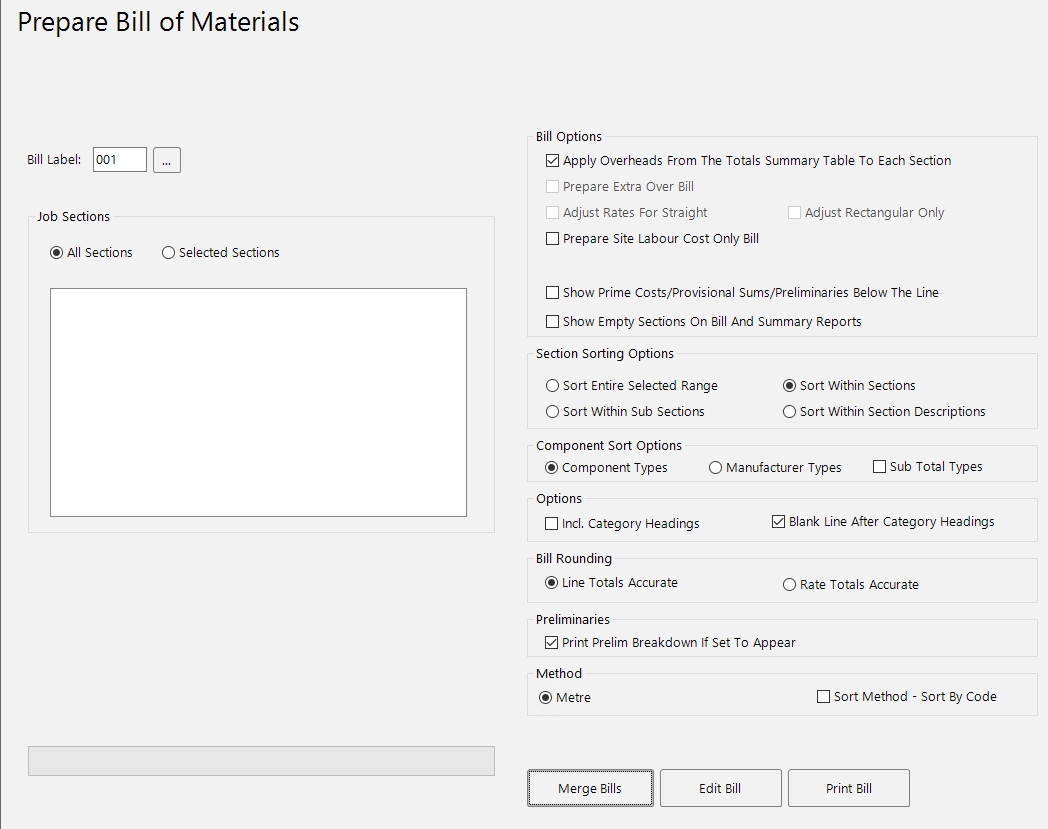The width and height of the screenshot is (1048, 829).
Task: Uncheck Apply Overheads From The Totals Summary Table
Action: coord(552,160)
